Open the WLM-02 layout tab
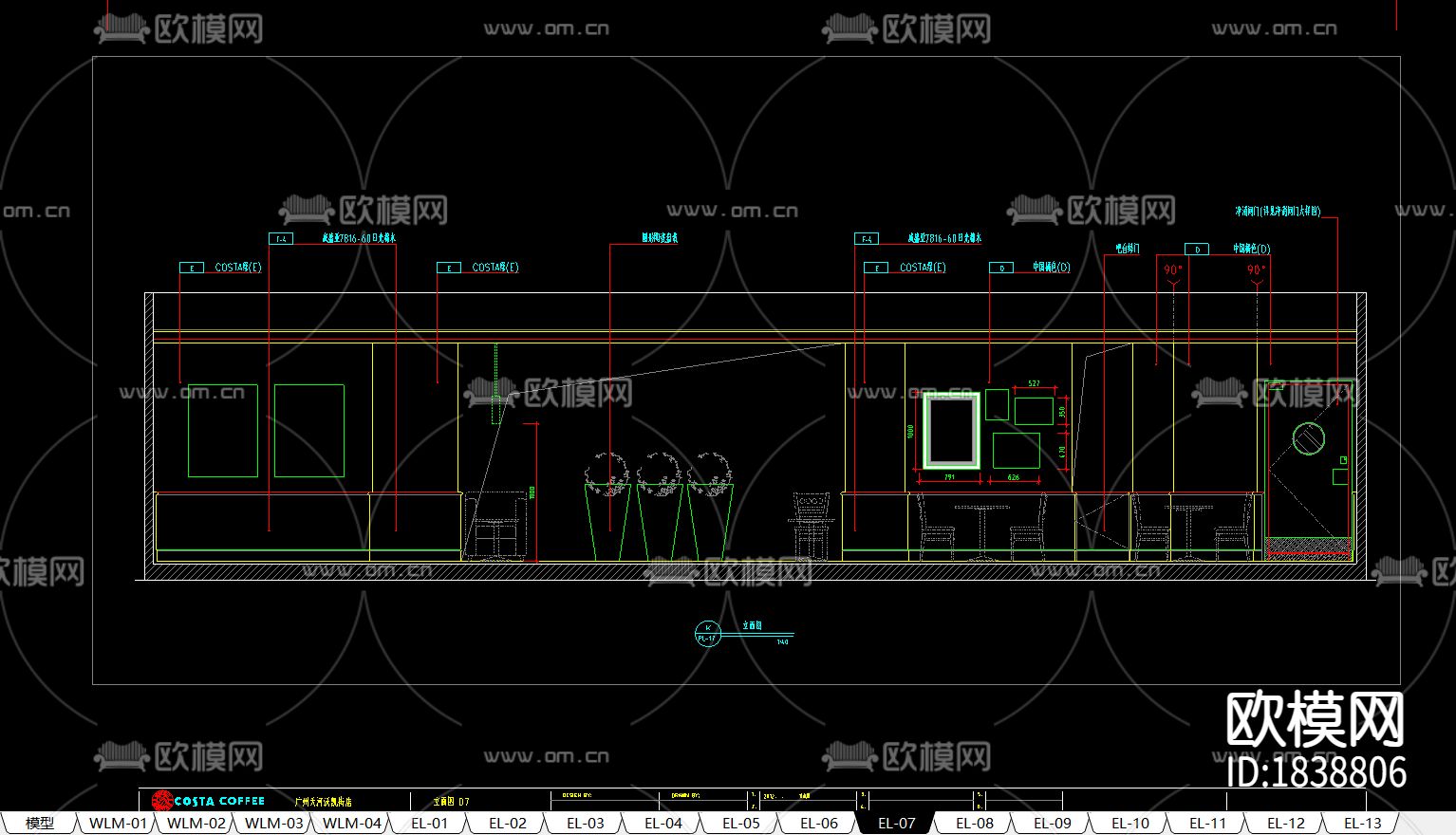The width and height of the screenshot is (1456, 835). pyautogui.click(x=196, y=824)
